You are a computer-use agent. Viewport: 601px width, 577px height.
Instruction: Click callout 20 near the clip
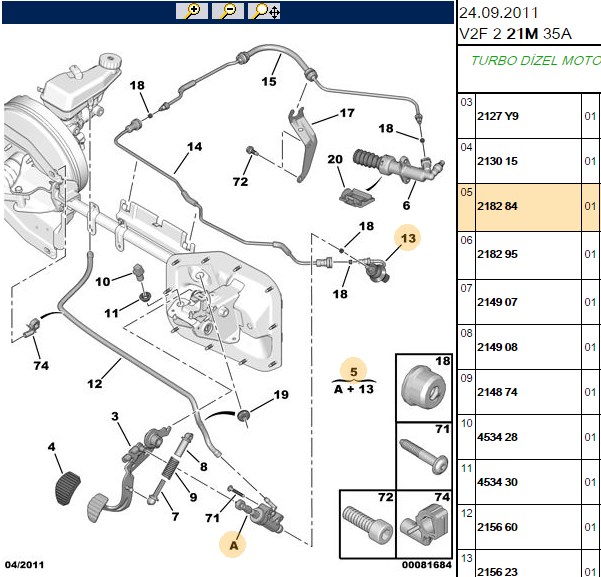[335, 159]
